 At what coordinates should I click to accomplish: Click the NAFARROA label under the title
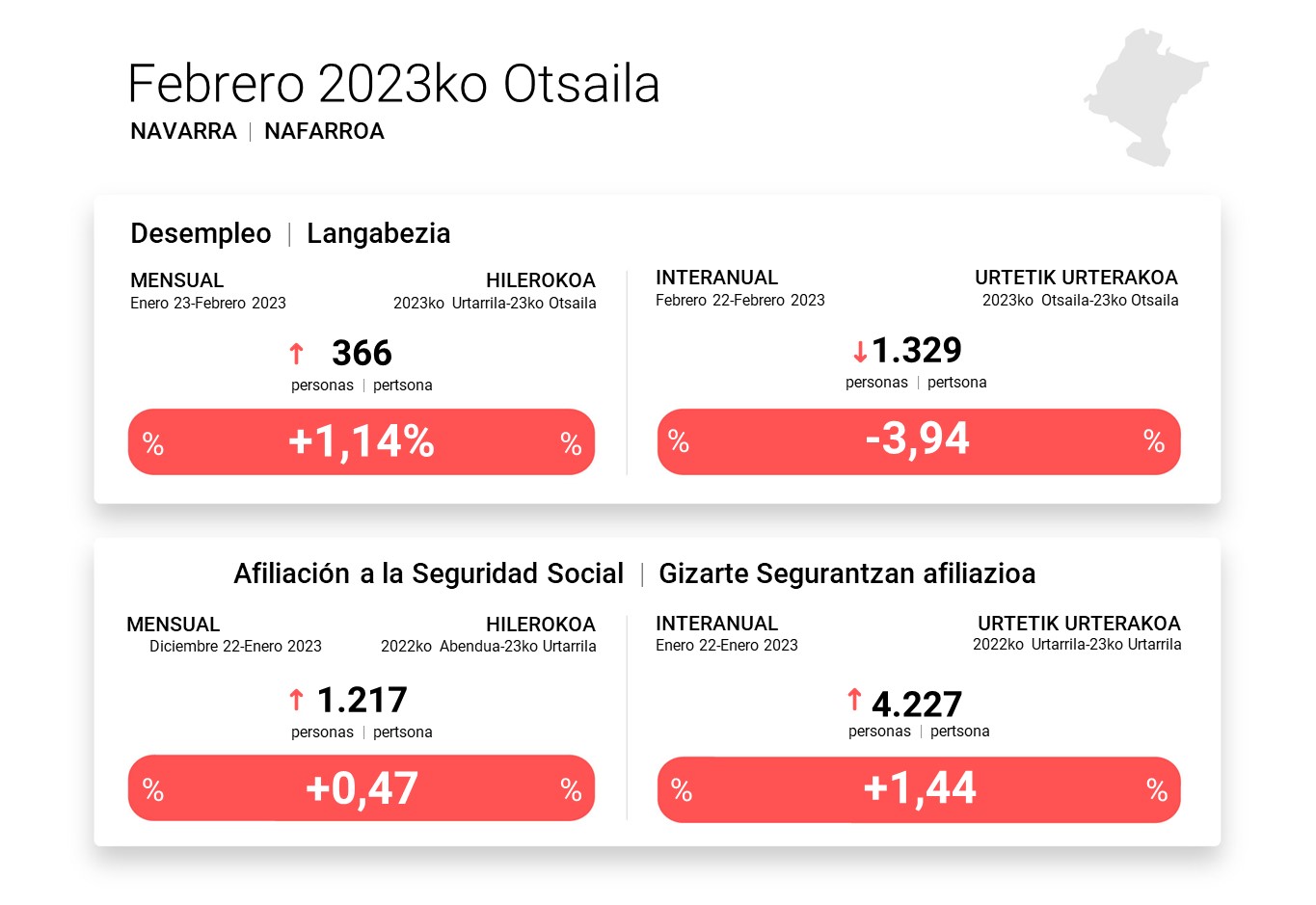click(x=324, y=131)
